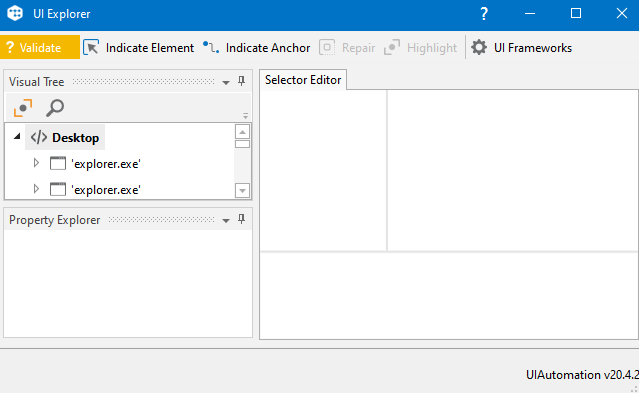
Task: Click the orange highlight element icon in Visual Tree
Action: (23, 108)
